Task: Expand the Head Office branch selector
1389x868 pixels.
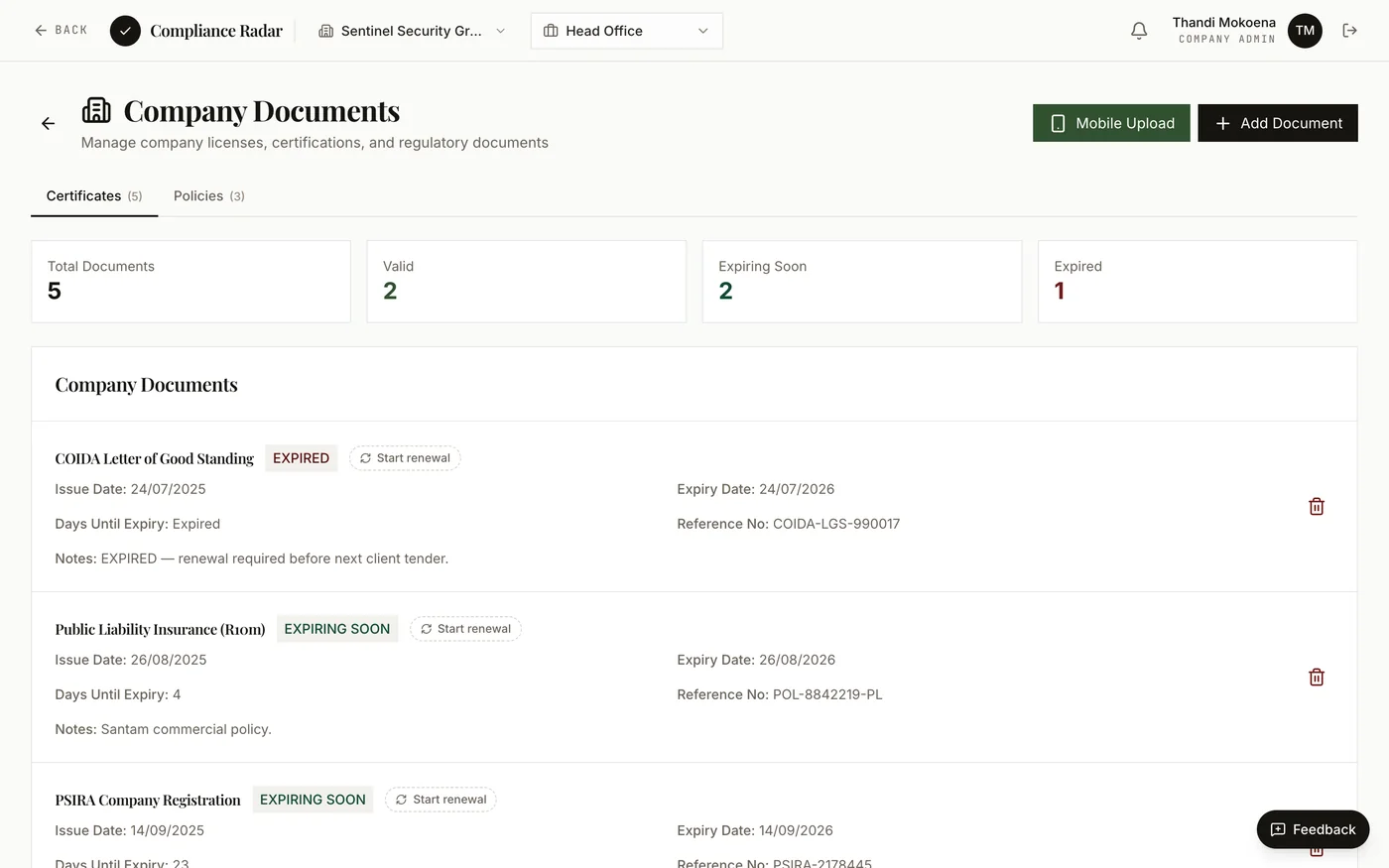Action: coord(627,31)
